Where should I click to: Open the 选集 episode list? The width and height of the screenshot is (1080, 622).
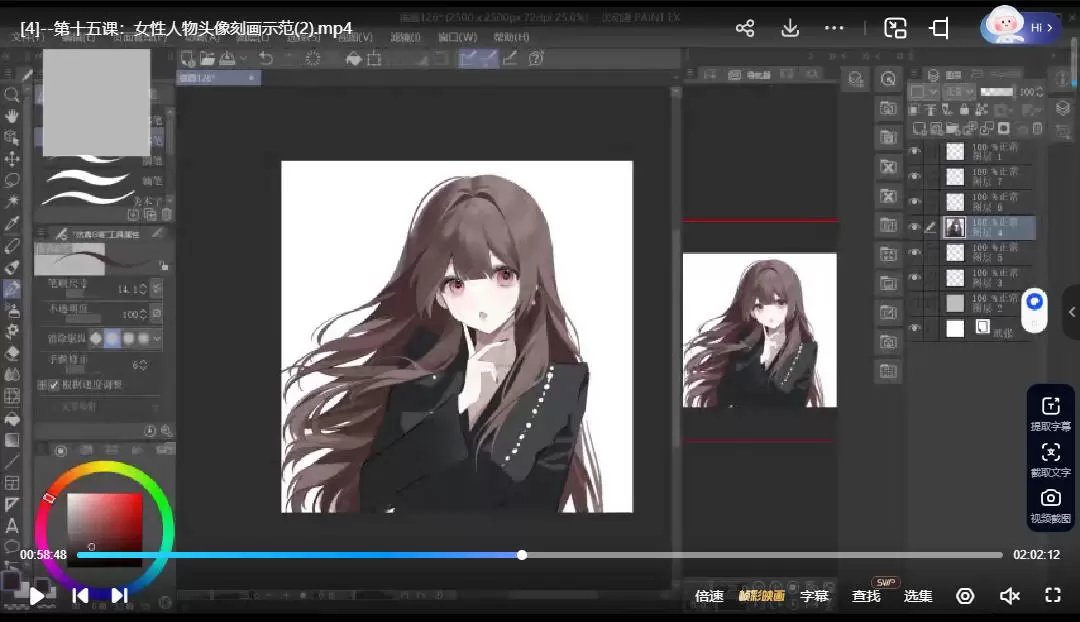pos(918,597)
